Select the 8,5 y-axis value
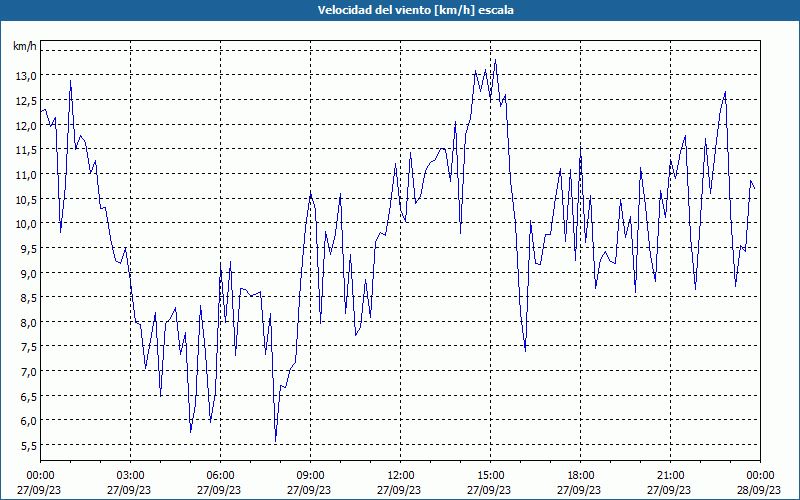800x500 pixels. [x=28, y=298]
